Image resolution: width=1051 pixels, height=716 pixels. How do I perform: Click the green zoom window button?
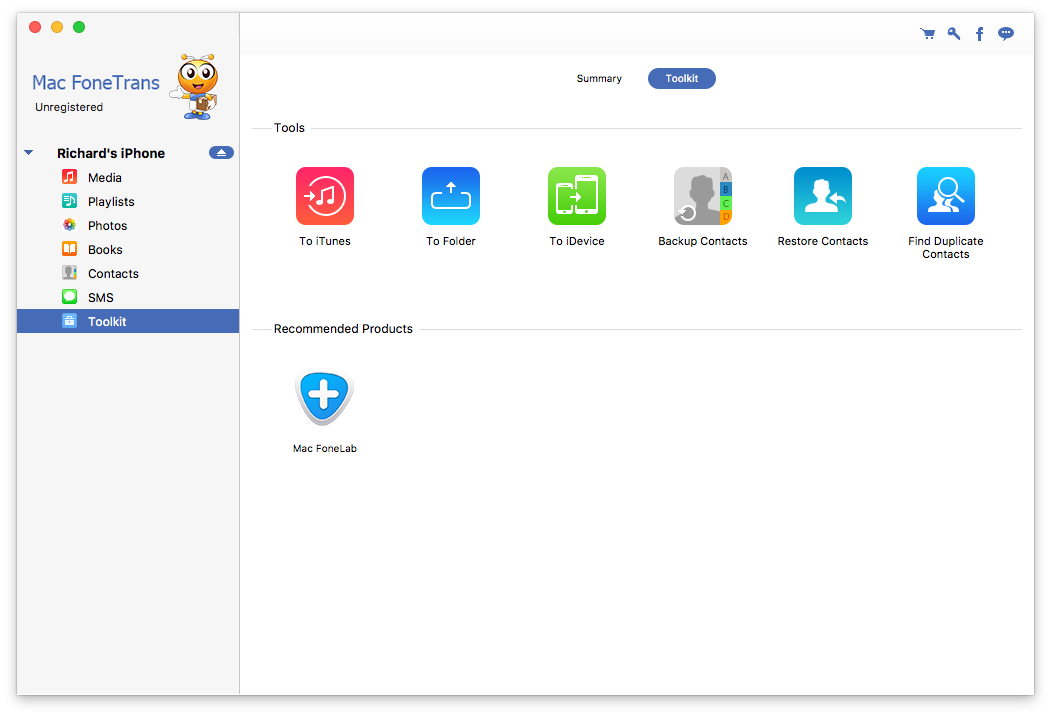pos(79,27)
